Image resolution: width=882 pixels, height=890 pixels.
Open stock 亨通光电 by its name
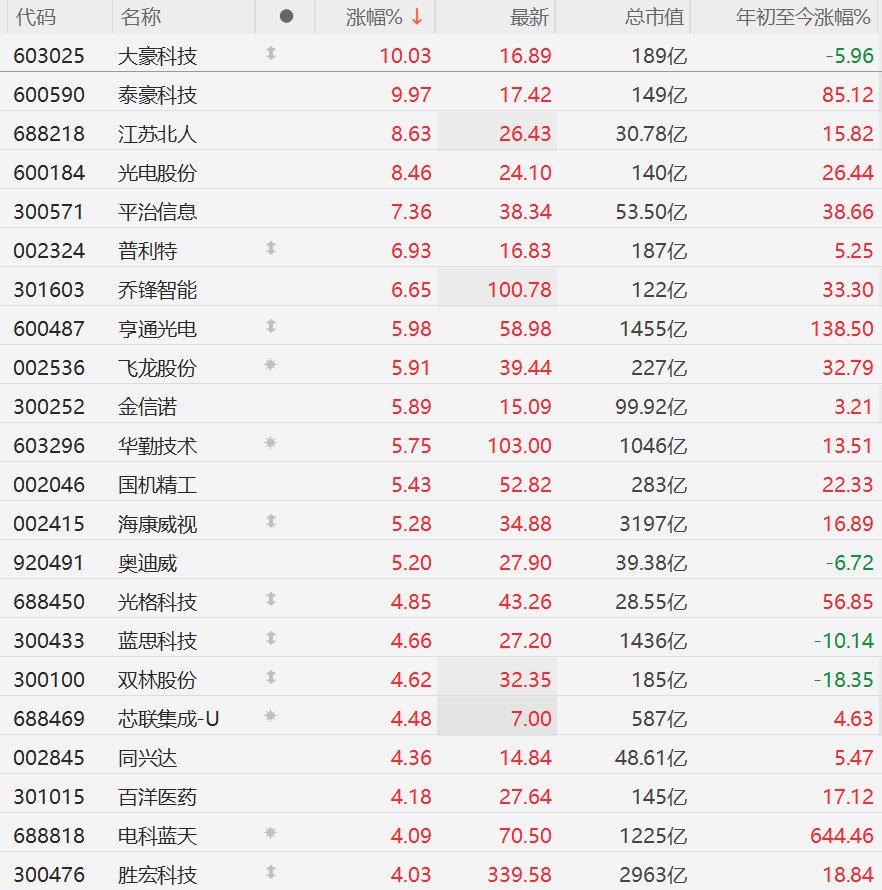click(157, 328)
